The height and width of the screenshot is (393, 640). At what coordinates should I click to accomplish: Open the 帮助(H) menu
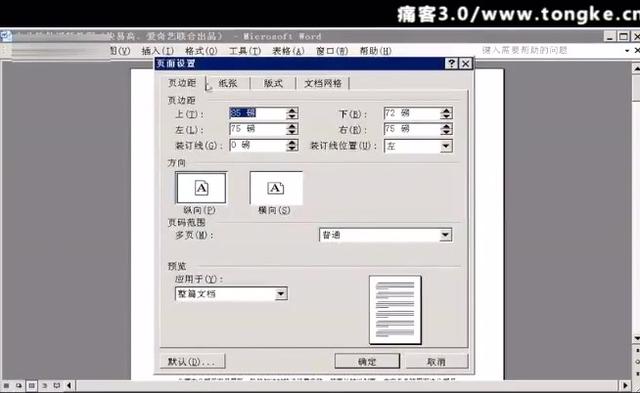tap(376, 51)
